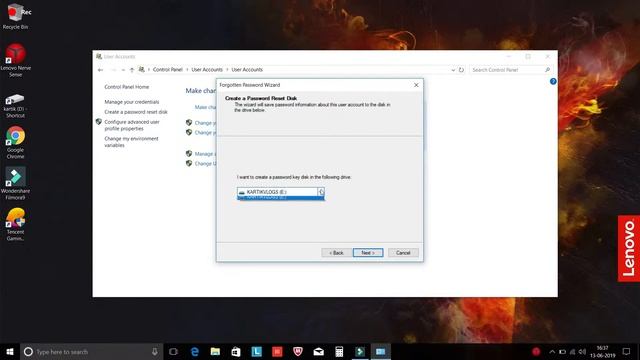Open Change my environment variables link
The height and width of the screenshot is (360, 640).
[131, 142]
